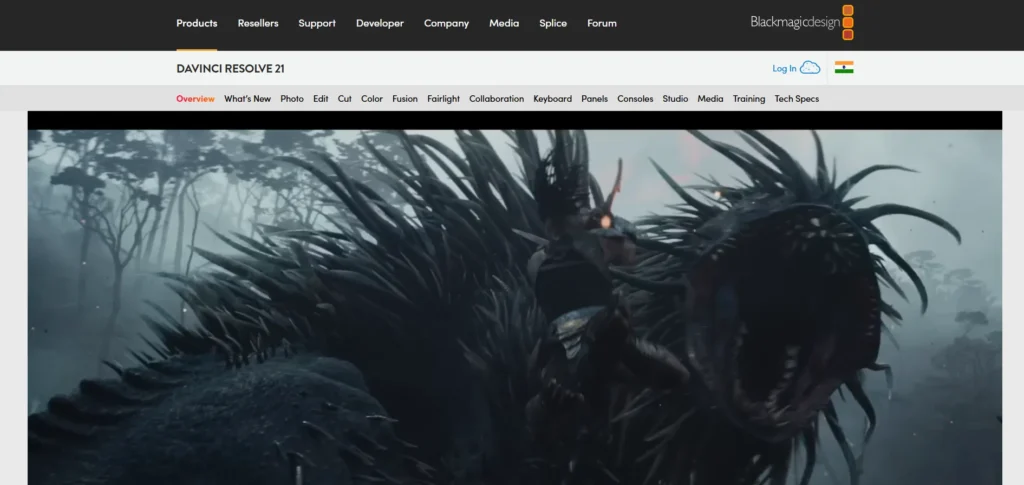1024x485 pixels.
Task: Open the Developer page
Action: click(379, 23)
